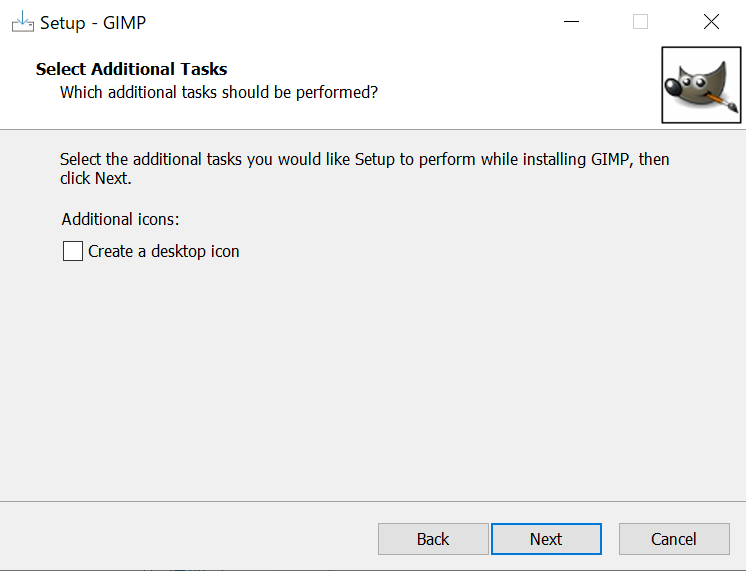Click the "Select Additional Tasks" heading

click(x=131, y=69)
